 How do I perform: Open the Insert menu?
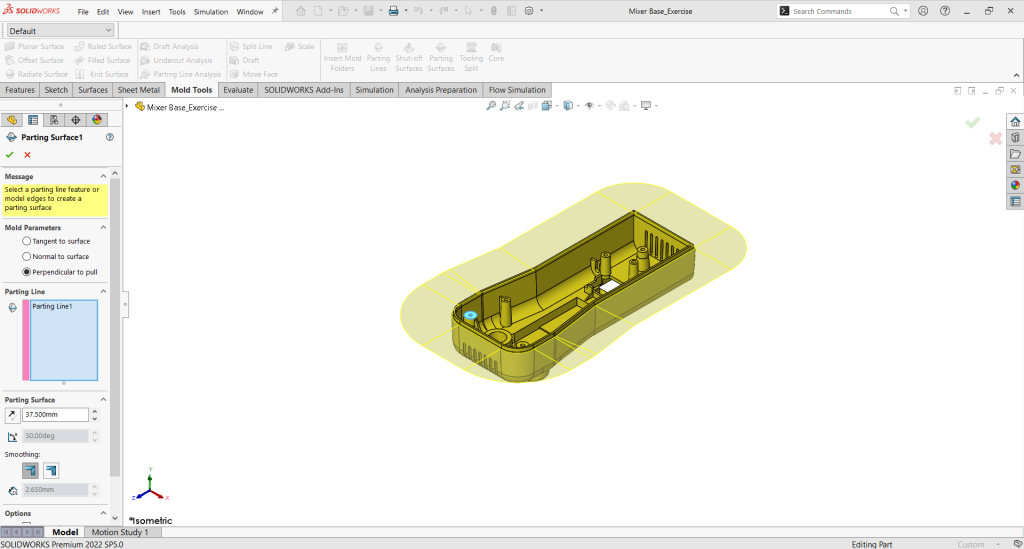point(151,12)
